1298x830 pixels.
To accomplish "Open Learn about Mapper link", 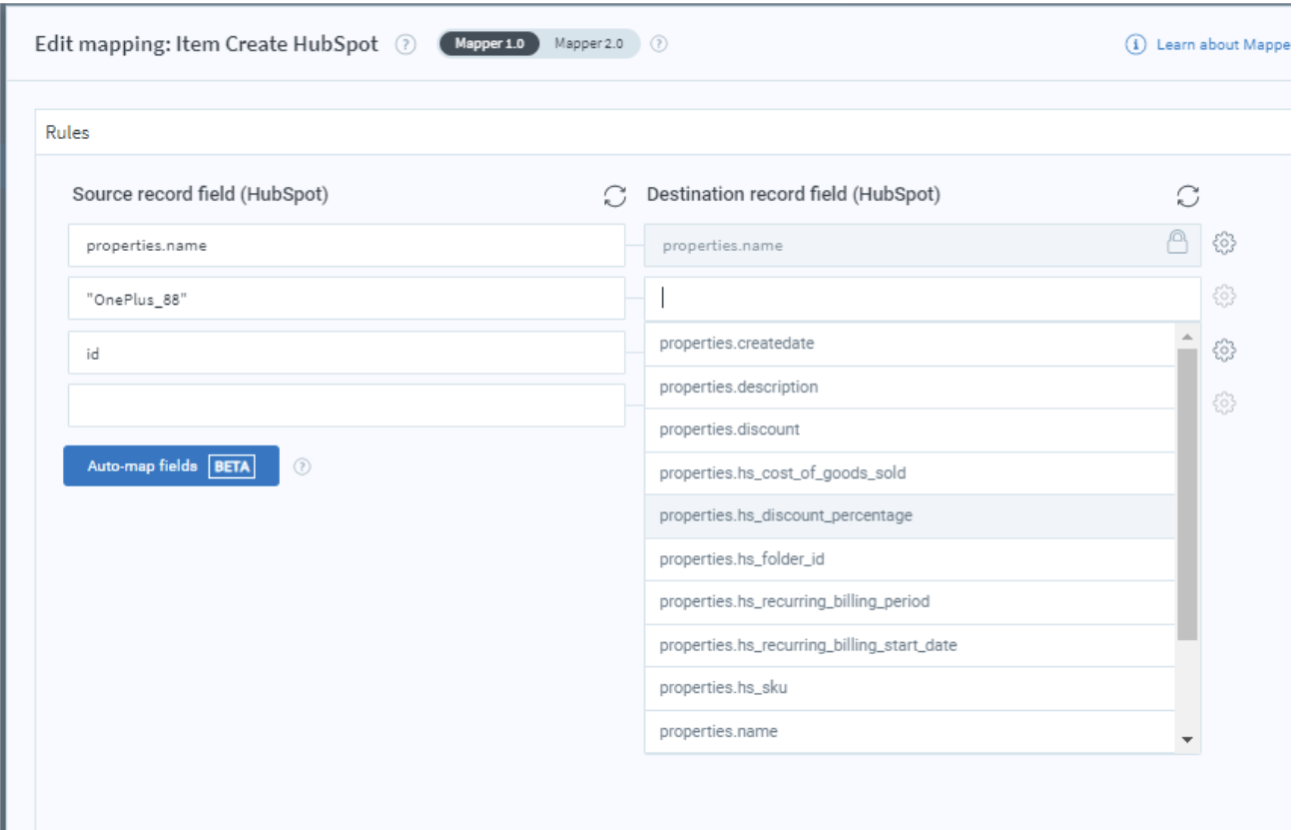I will coord(1222,45).
